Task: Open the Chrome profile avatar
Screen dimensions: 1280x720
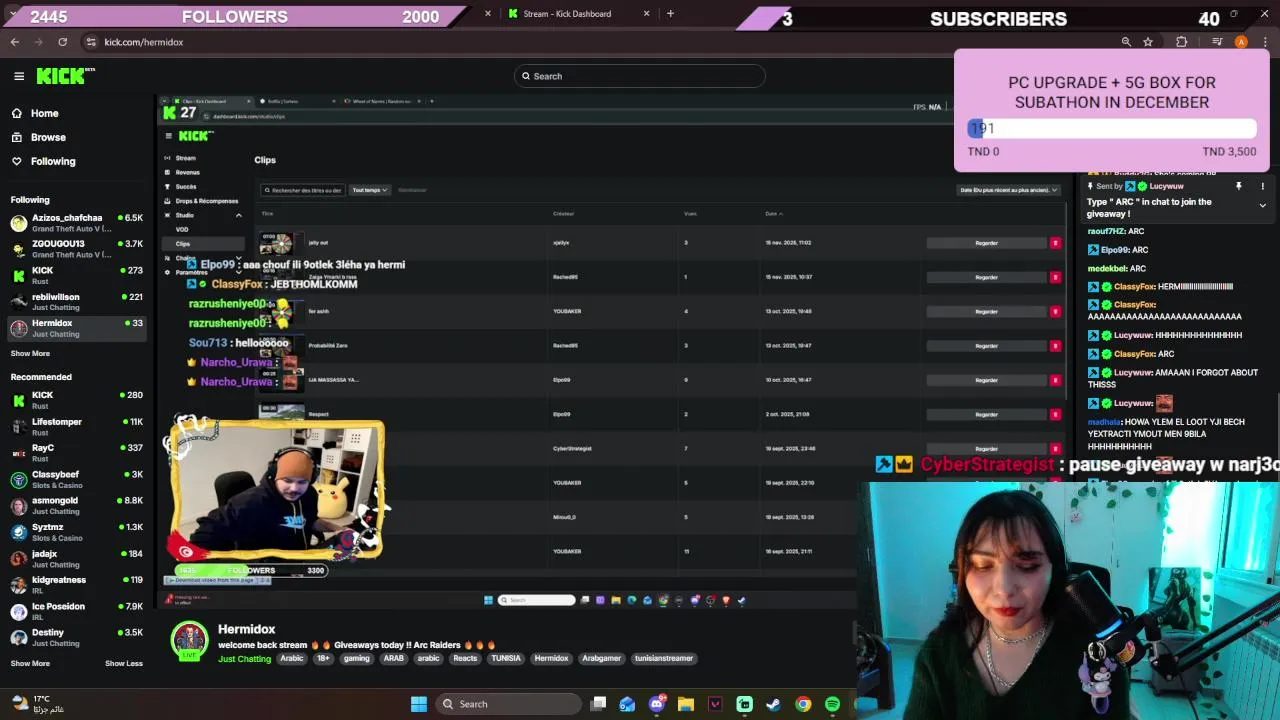Action: (x=1241, y=42)
